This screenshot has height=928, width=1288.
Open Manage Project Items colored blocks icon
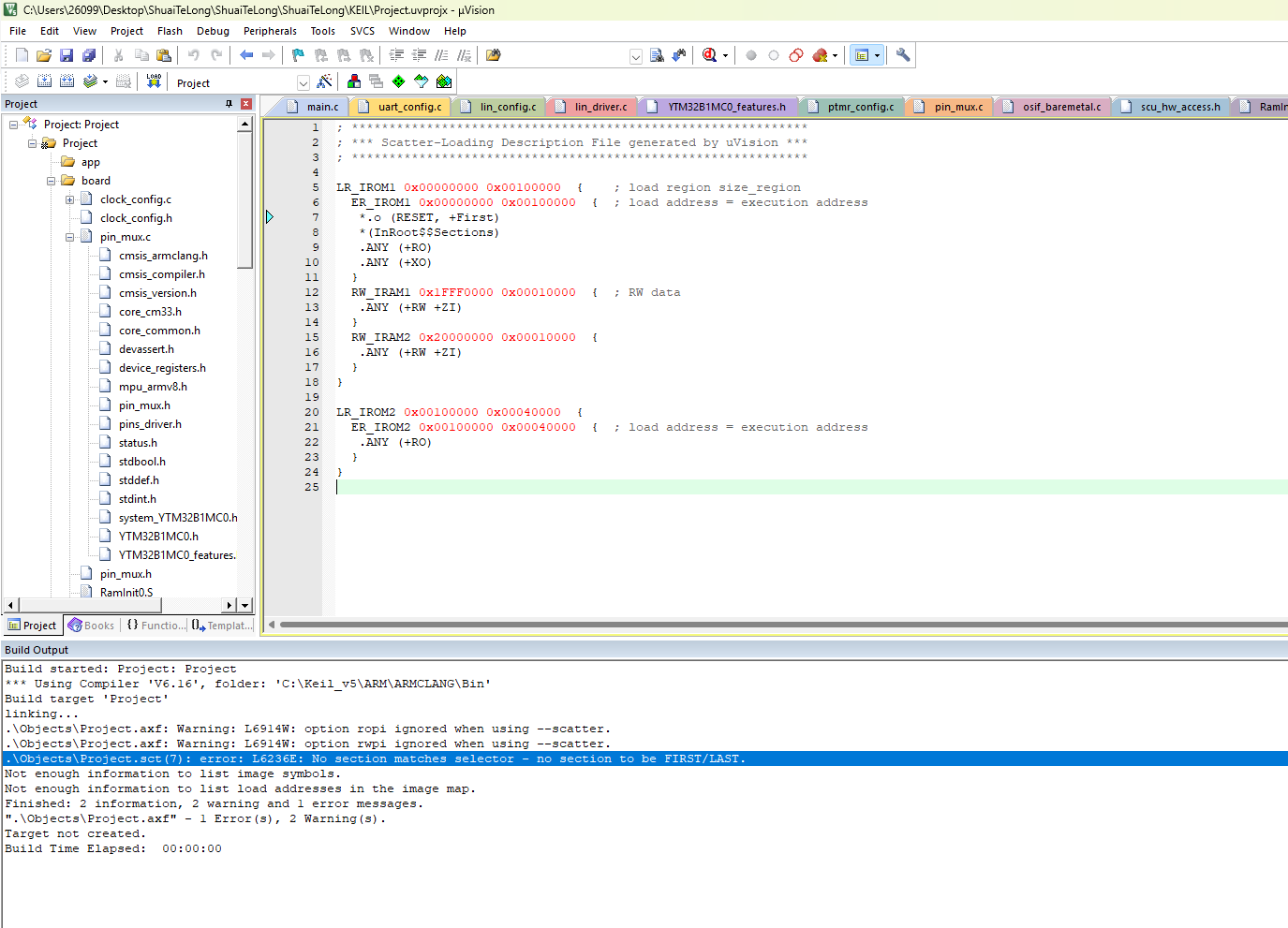pyautogui.click(x=353, y=81)
